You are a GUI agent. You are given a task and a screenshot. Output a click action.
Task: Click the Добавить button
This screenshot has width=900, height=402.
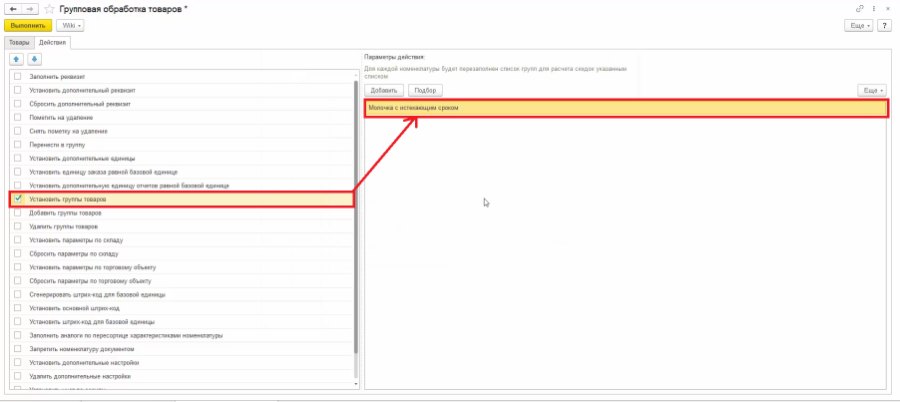click(x=385, y=91)
